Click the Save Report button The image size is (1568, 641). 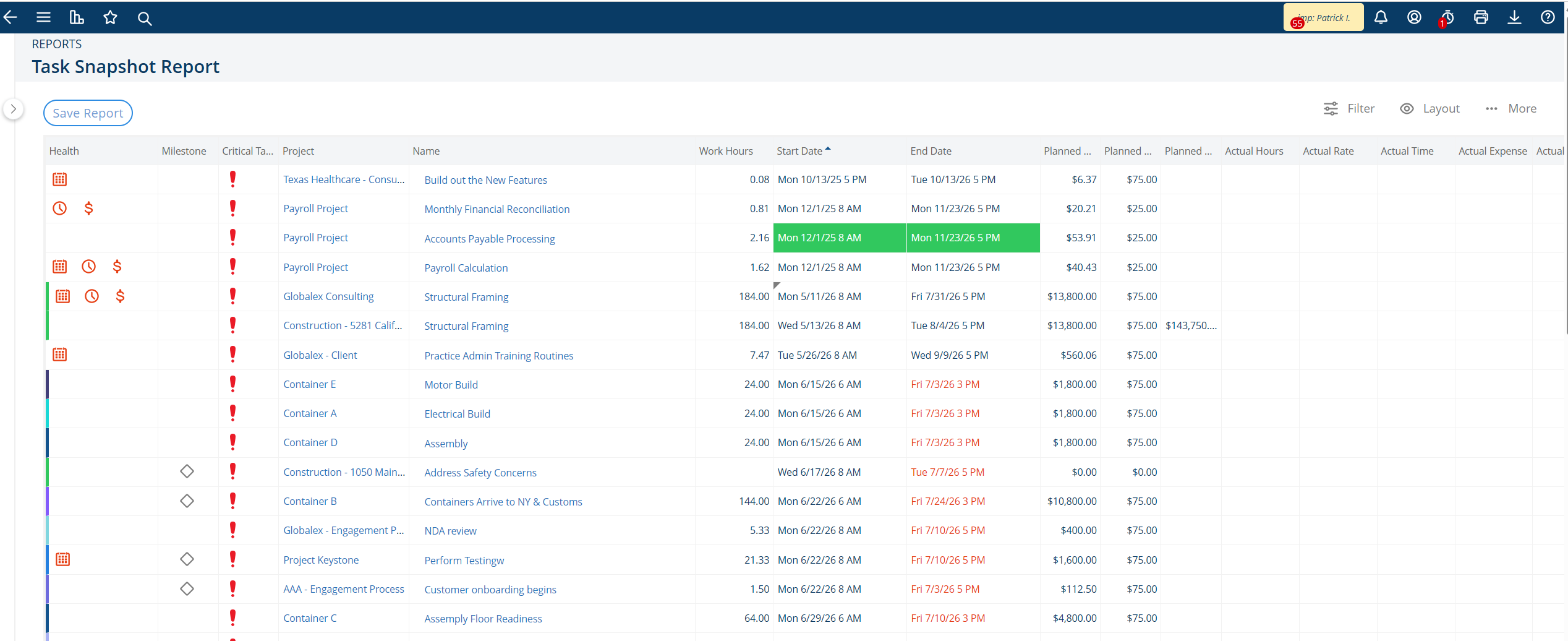(x=88, y=113)
